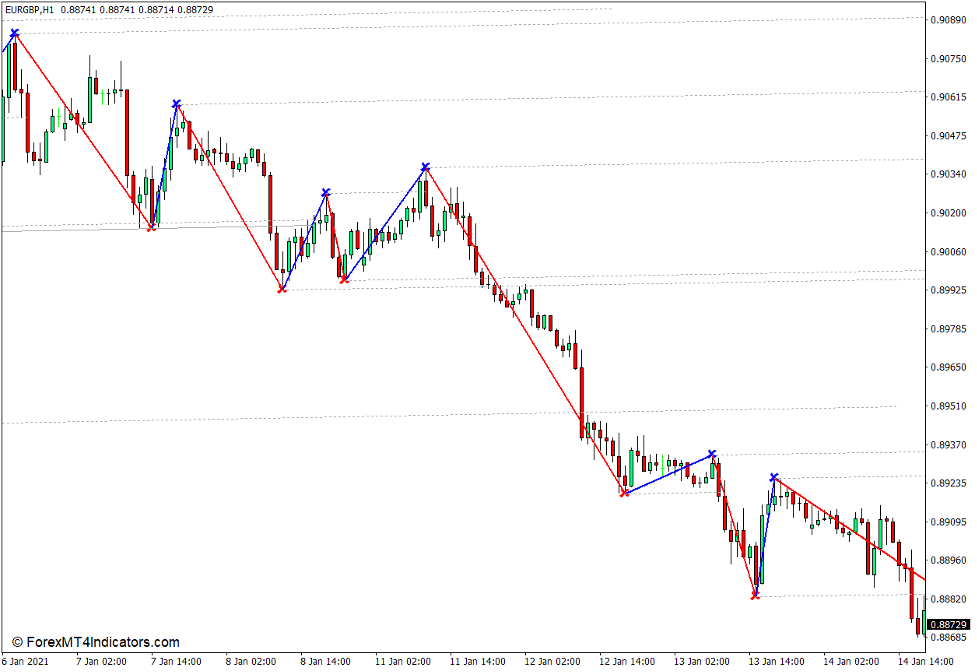Click the blue X marker near the 8 Jan 14:00 peak
Viewport: 977px width, 672px height.
pyautogui.click(x=325, y=192)
